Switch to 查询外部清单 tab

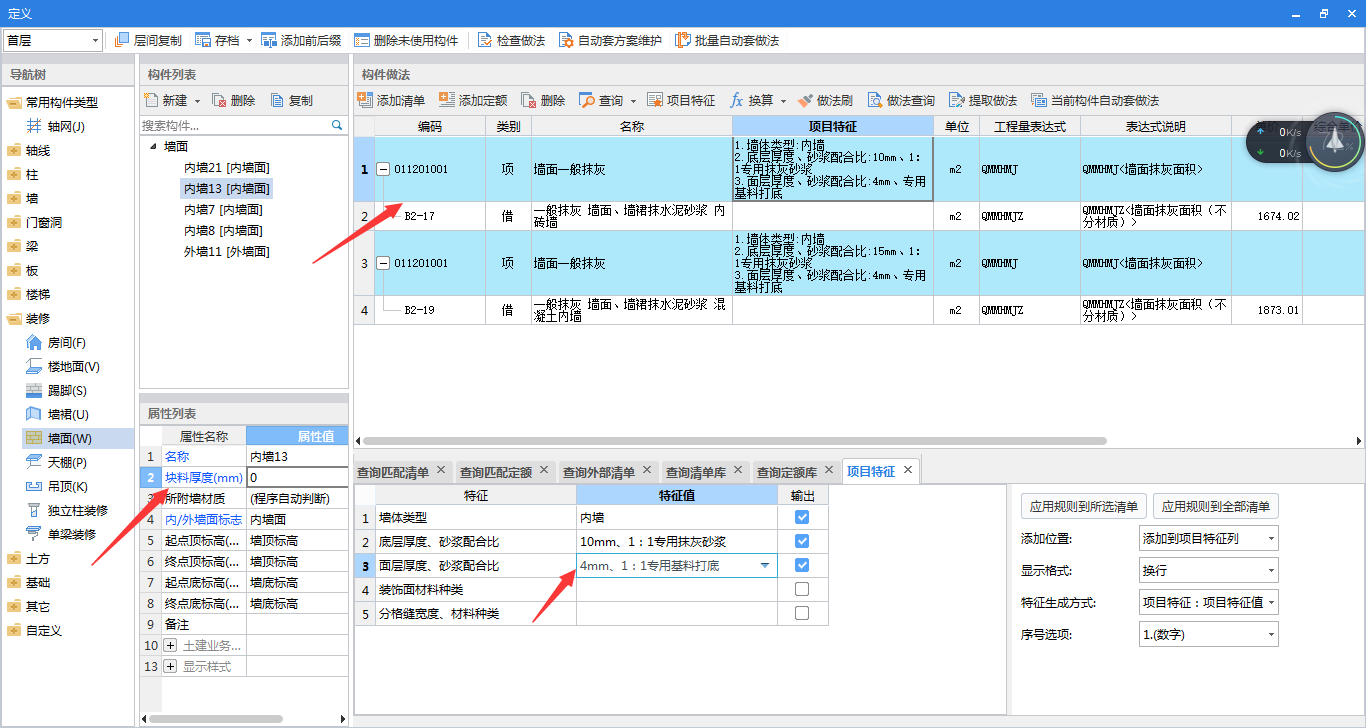[599, 472]
